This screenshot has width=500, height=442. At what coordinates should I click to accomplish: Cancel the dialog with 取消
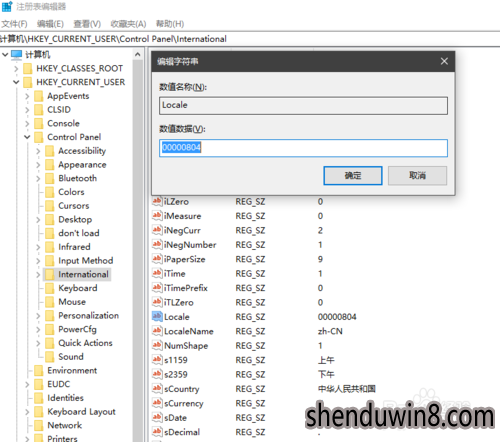pos(417,176)
